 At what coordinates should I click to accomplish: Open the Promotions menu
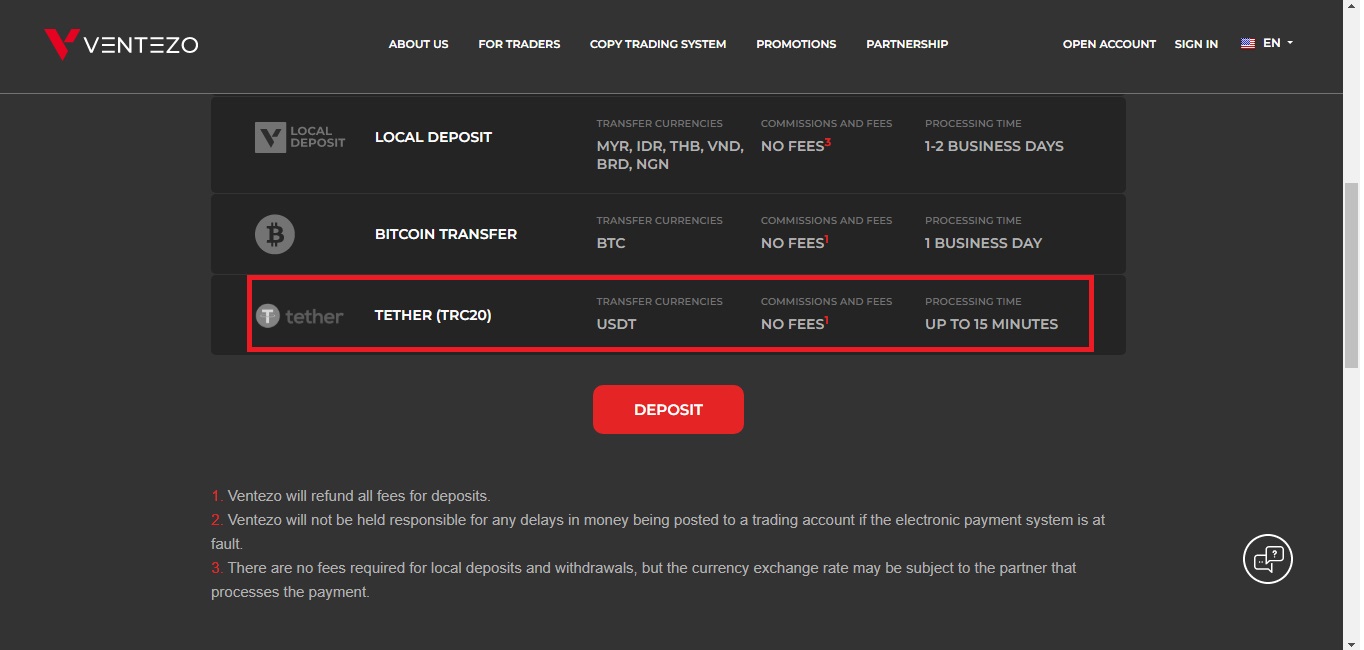point(796,44)
